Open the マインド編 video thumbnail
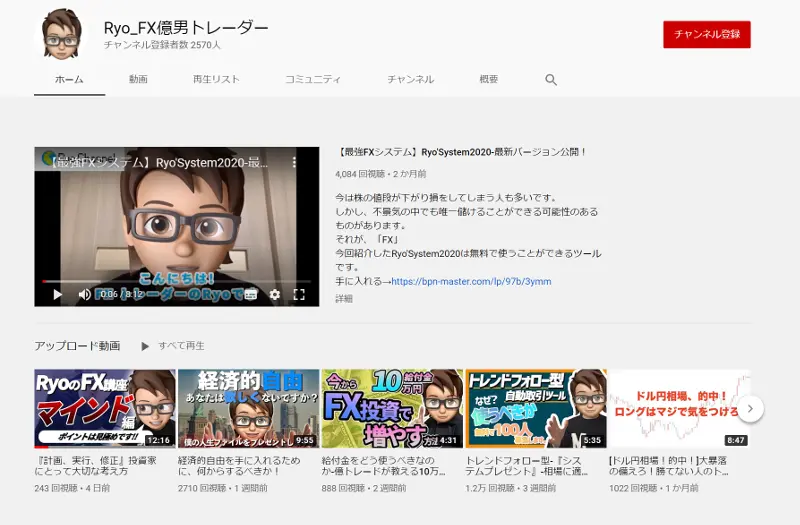 pos(104,408)
